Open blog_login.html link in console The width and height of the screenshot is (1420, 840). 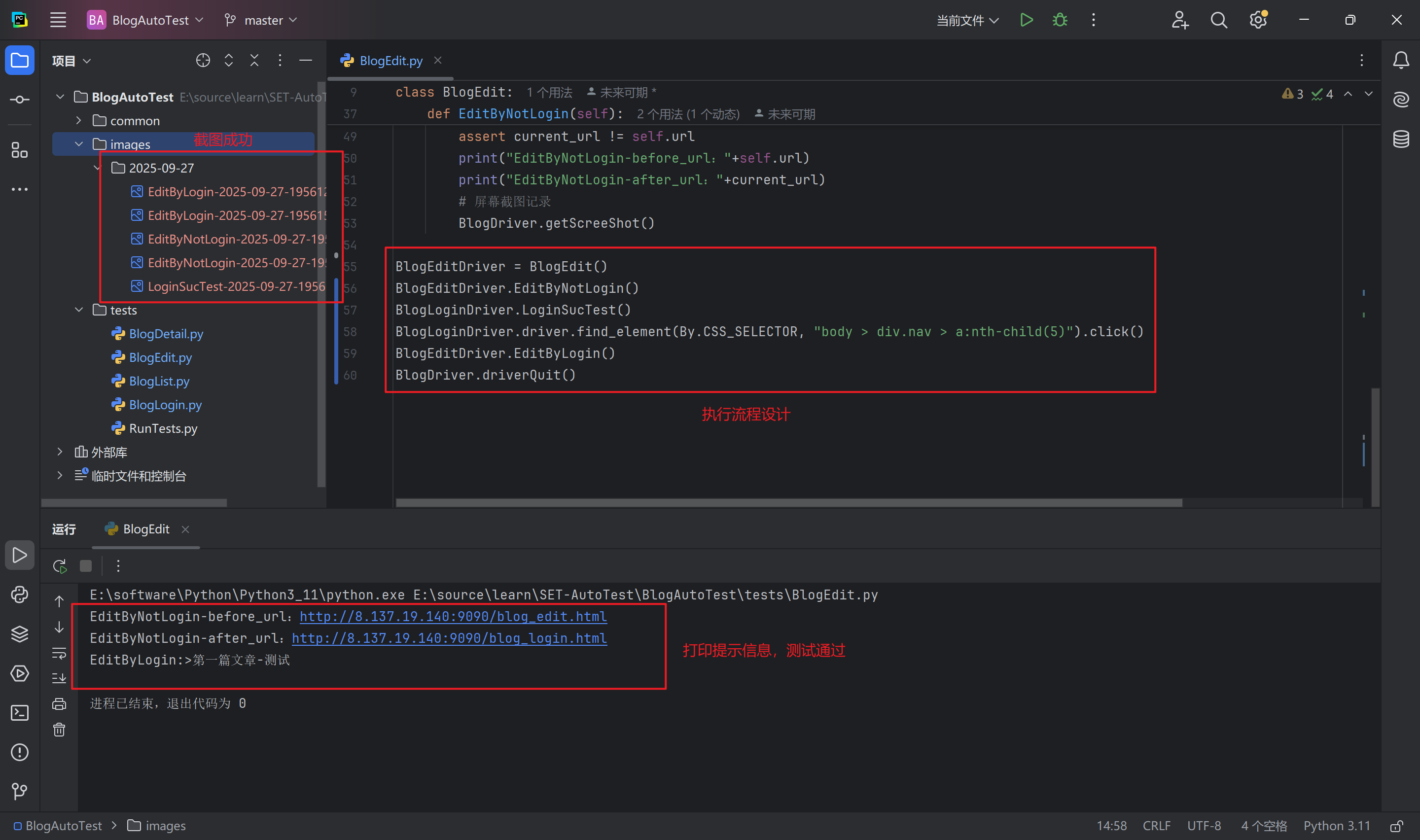(449, 638)
